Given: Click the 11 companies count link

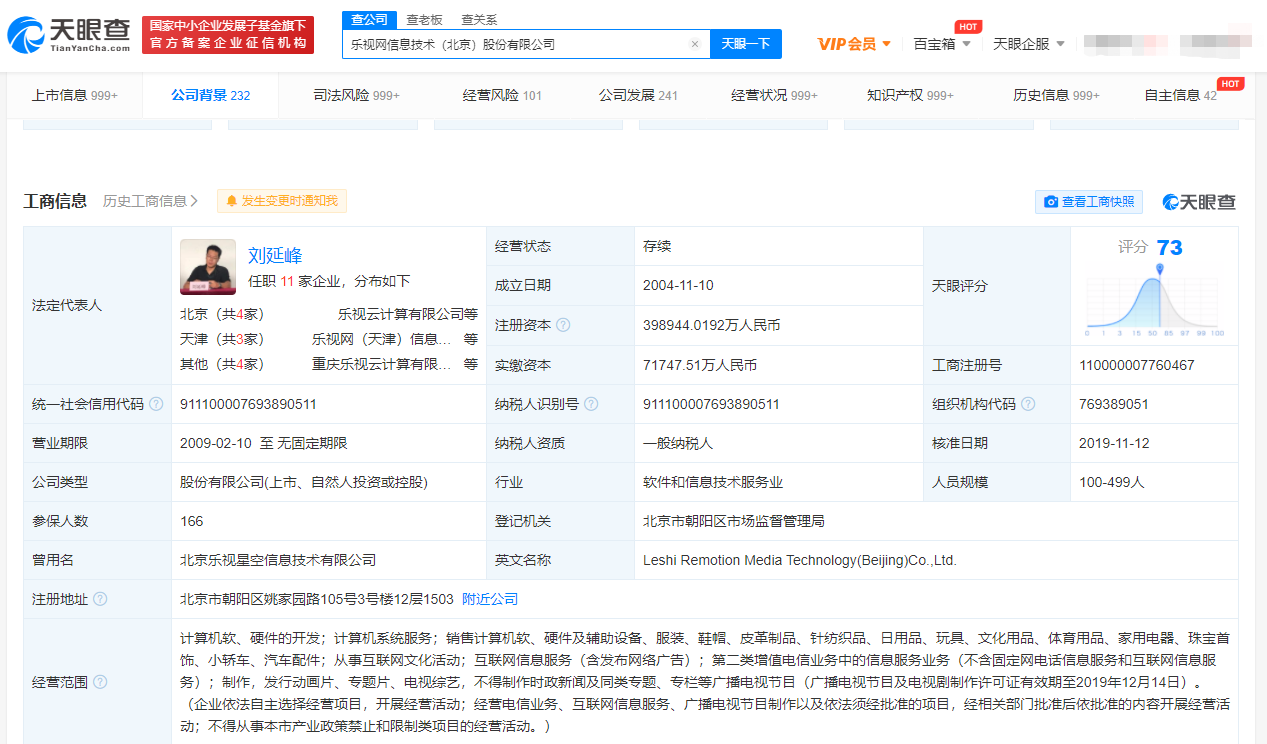Looking at the screenshot, I should [x=286, y=282].
